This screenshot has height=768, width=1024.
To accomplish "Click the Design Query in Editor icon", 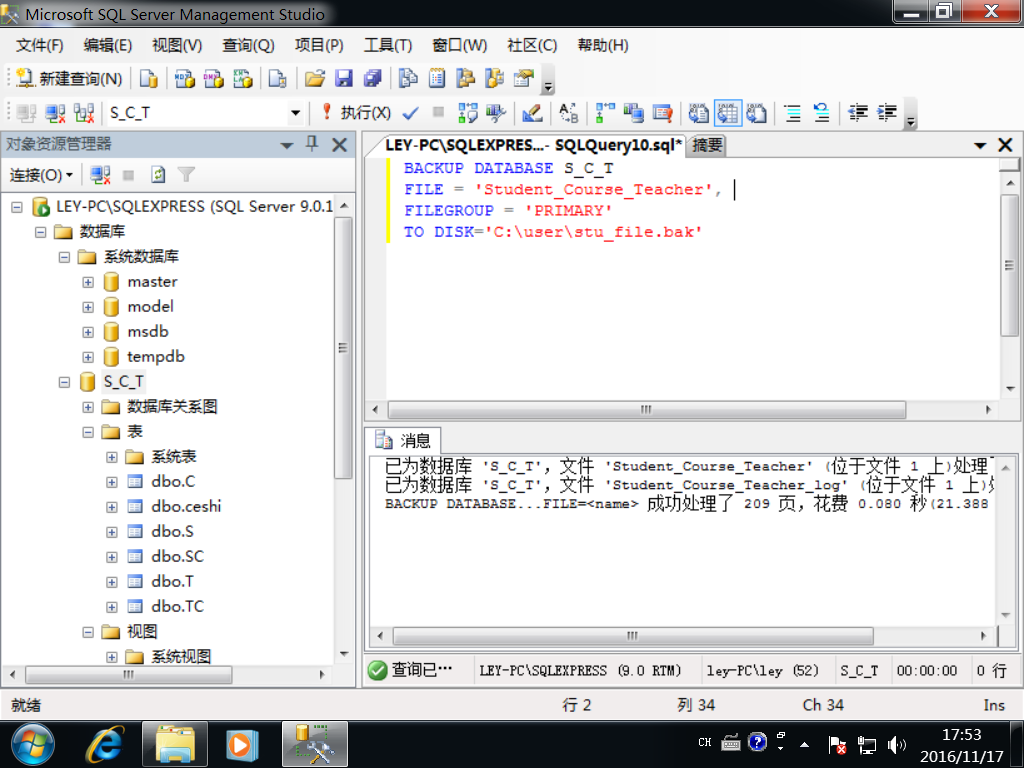I will pos(532,113).
